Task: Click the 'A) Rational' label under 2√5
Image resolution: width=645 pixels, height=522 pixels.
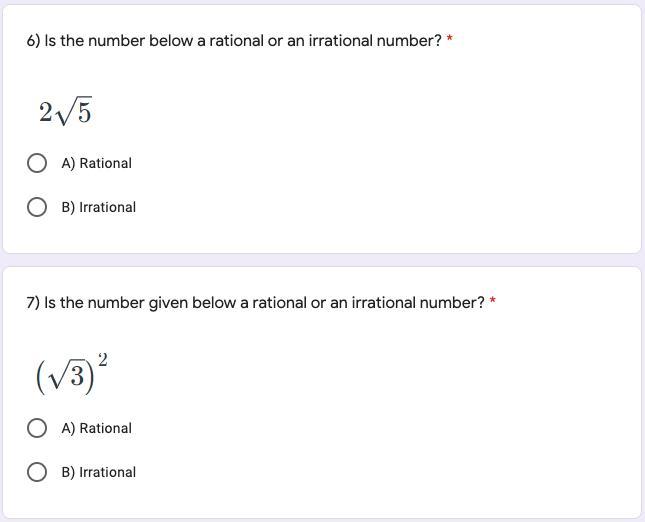Action: coord(97,163)
